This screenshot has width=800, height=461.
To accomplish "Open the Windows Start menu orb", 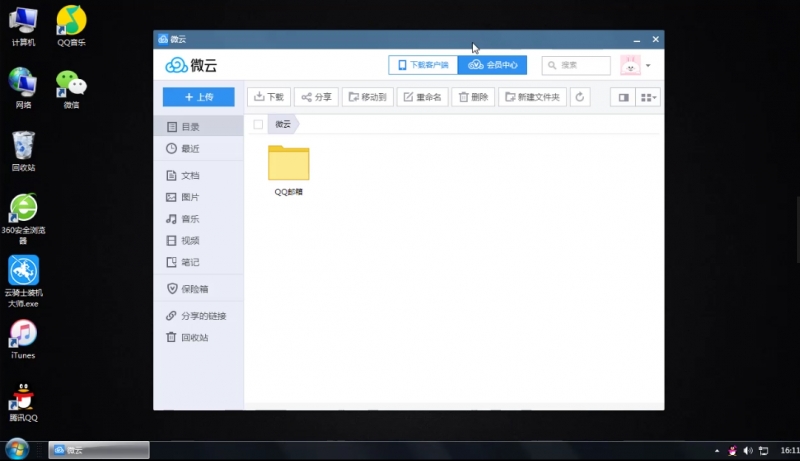I will pos(17,449).
